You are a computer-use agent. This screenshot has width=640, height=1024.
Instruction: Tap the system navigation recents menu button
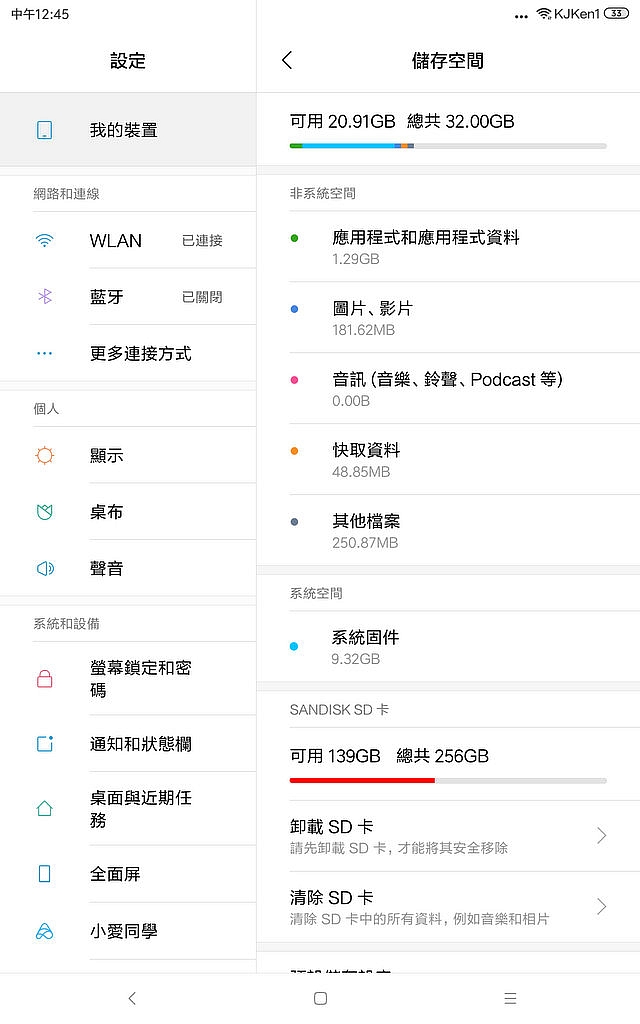510,998
